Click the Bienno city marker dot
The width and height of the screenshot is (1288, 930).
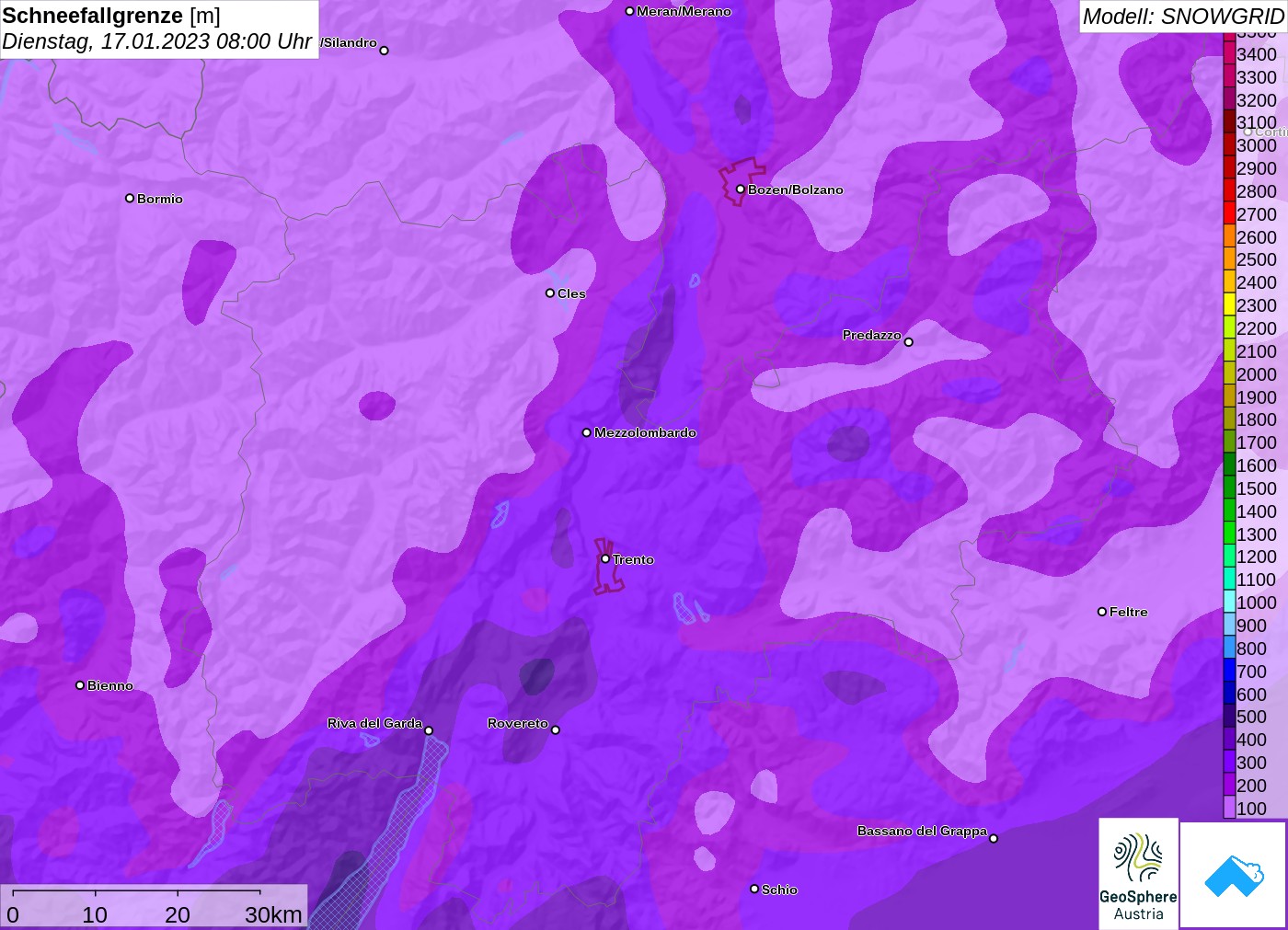(80, 685)
